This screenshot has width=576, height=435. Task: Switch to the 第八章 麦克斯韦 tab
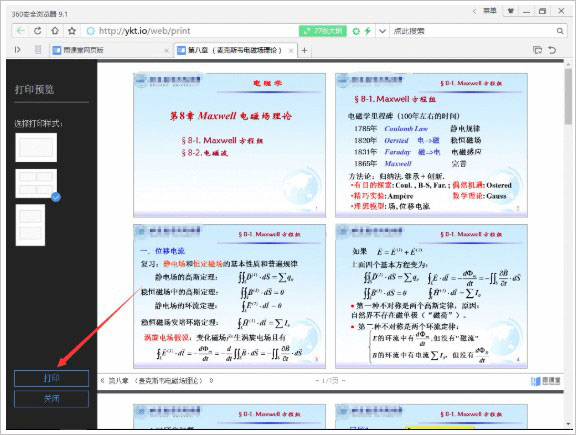(x=235, y=50)
